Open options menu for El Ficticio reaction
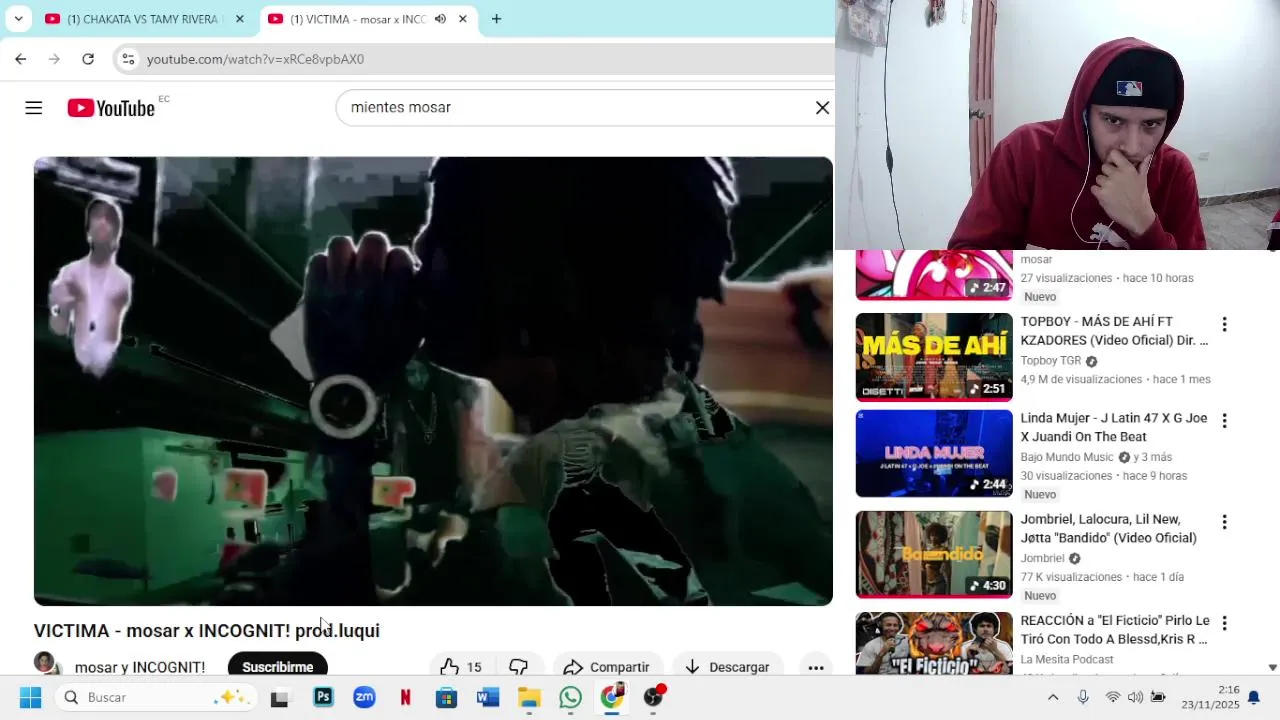The width and height of the screenshot is (1280, 720). tap(1224, 623)
